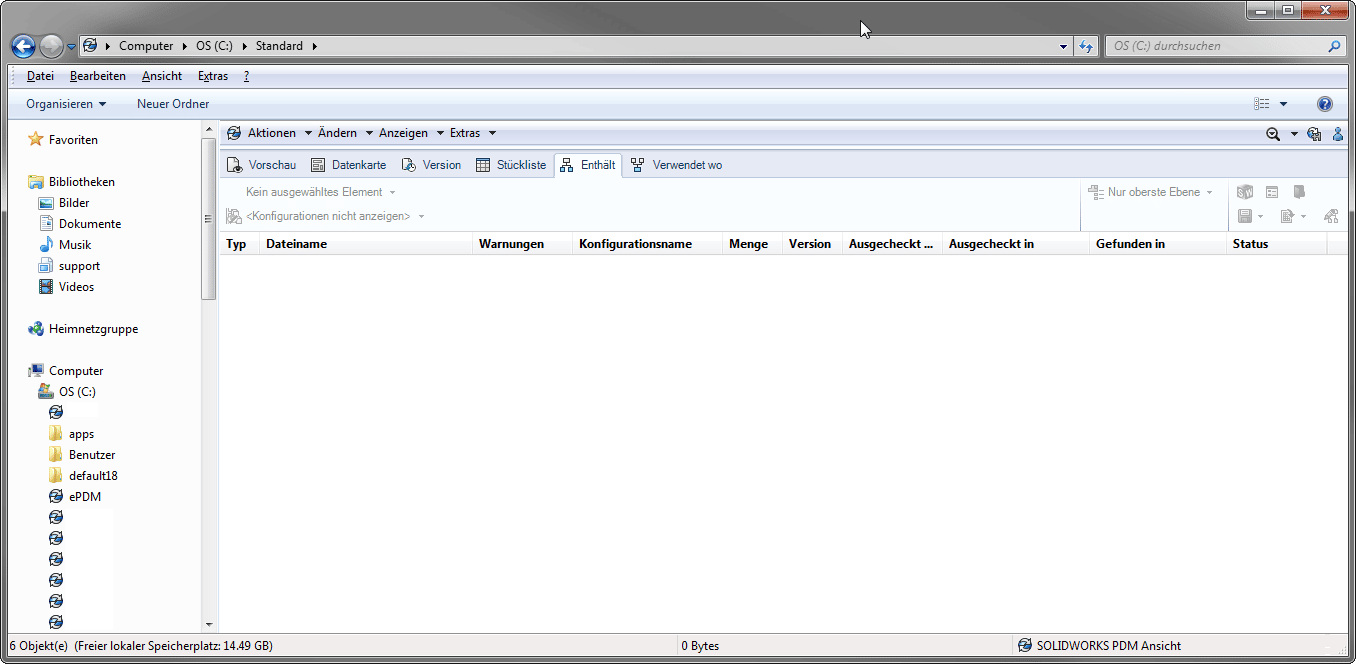Open the Aktionen dropdown menu
This screenshot has width=1356, height=664.
point(271,133)
